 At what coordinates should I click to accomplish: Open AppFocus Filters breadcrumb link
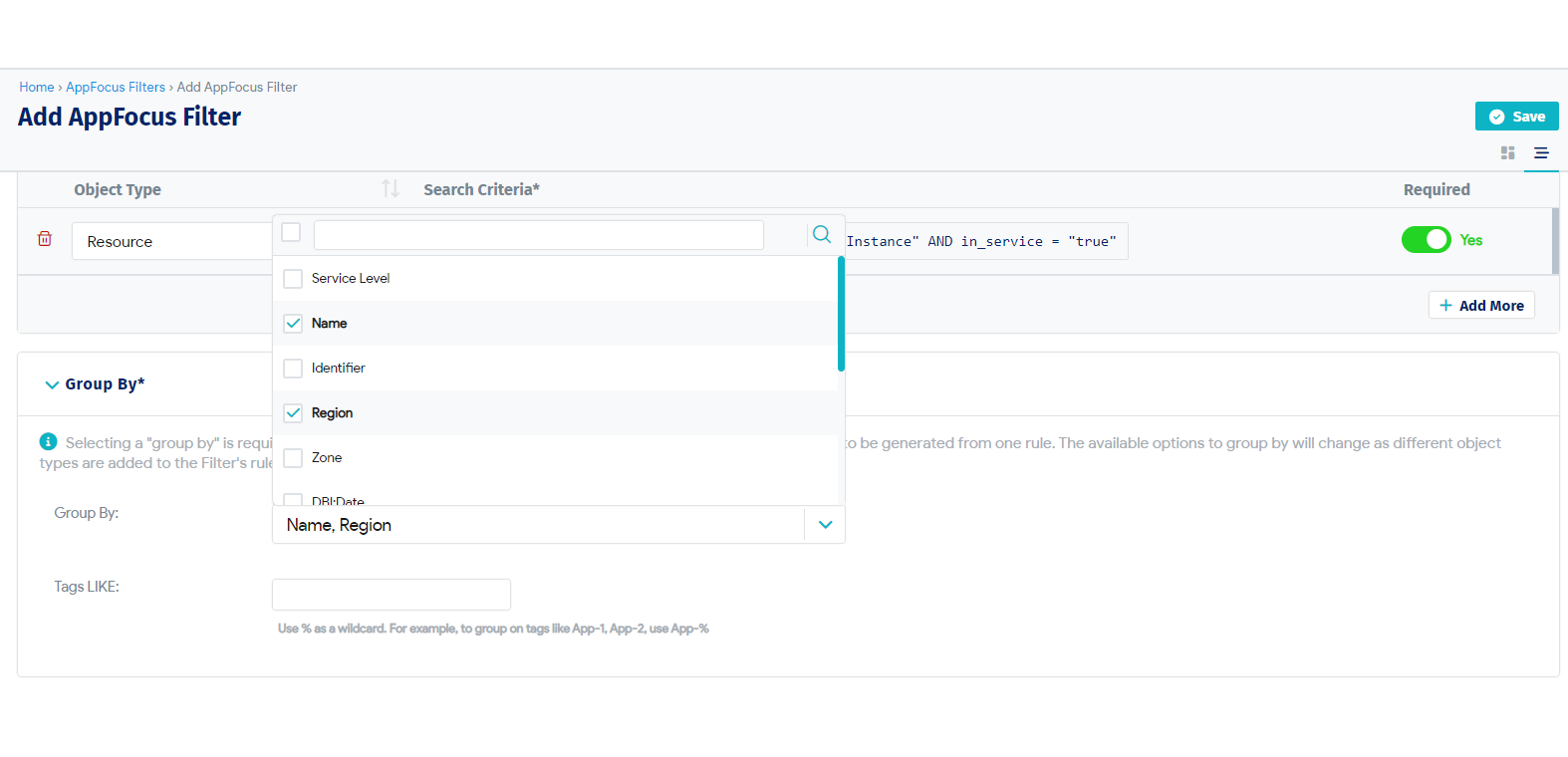pos(116,88)
